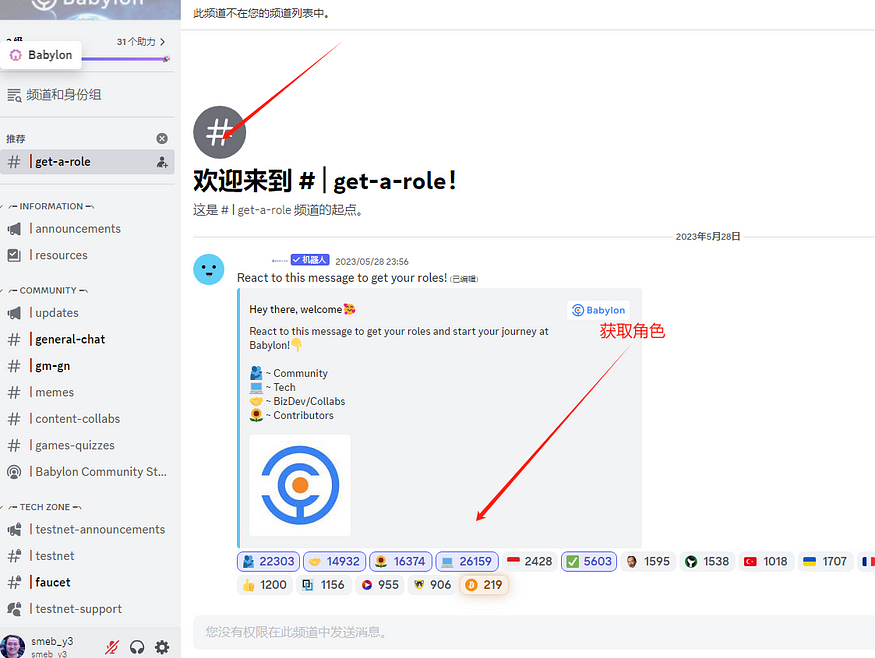
Task: Open the get-a-role channel
Action: pyautogui.click(x=87, y=162)
